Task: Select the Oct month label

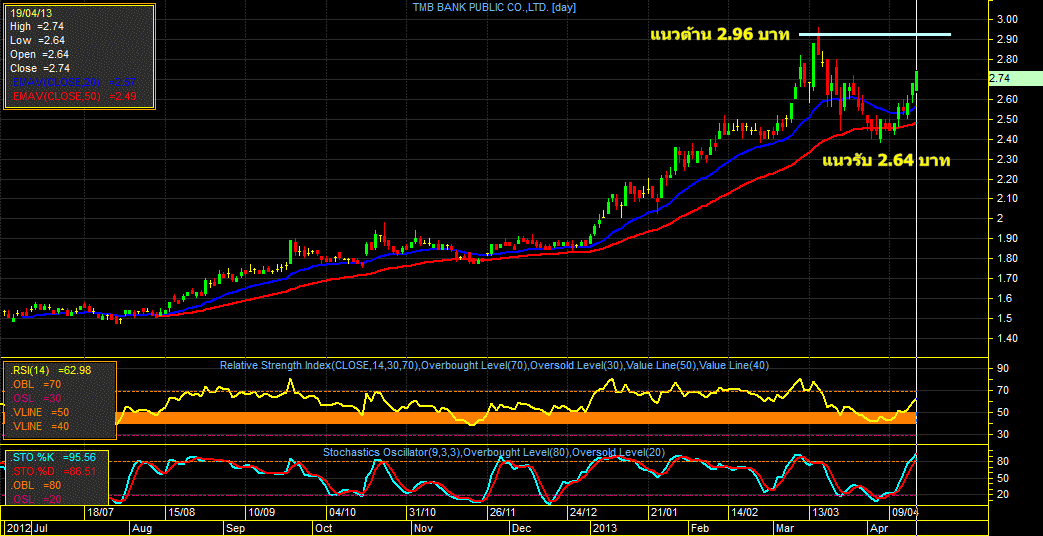Action: (x=323, y=528)
